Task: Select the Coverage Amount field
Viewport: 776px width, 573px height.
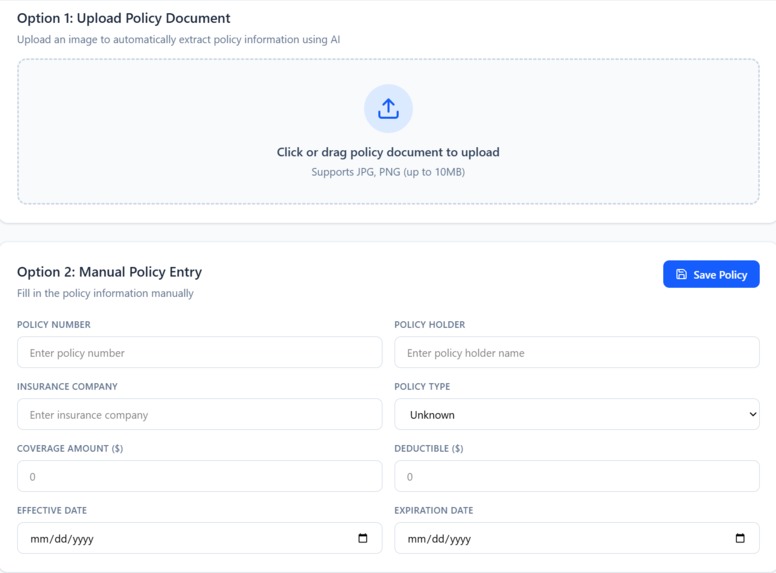Action: coord(199,476)
